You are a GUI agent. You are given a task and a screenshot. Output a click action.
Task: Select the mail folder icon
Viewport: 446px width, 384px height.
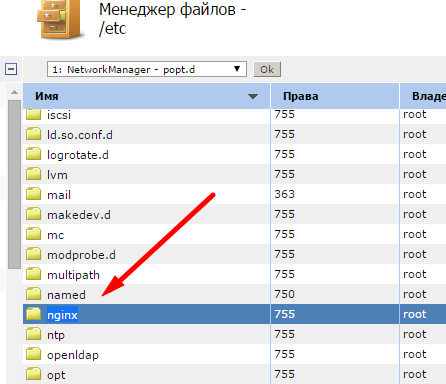(x=33, y=194)
